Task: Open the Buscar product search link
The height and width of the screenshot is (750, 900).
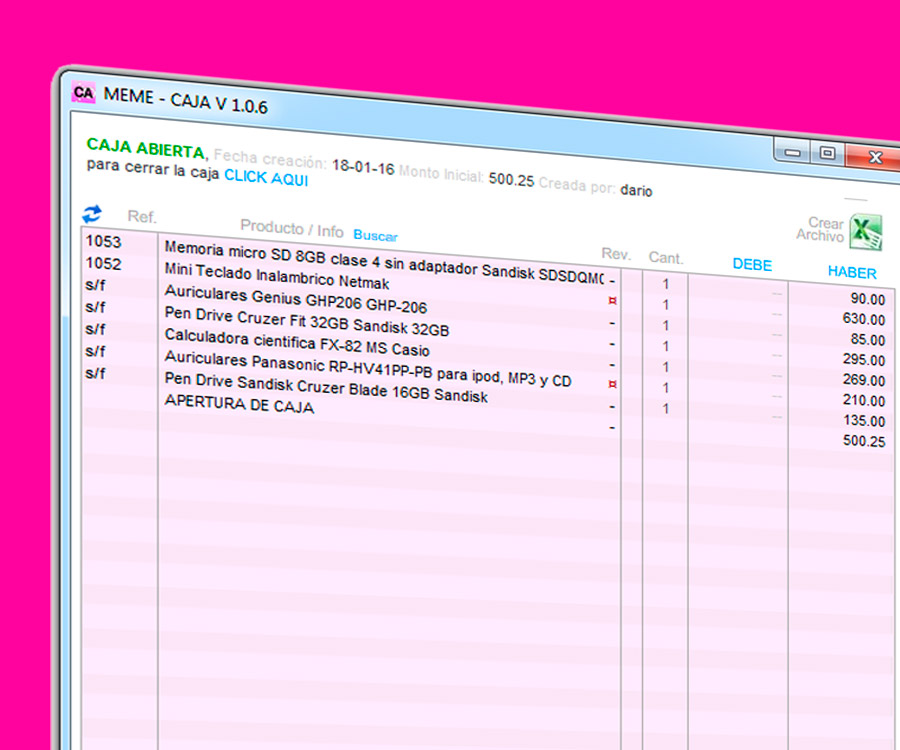Action: point(375,236)
